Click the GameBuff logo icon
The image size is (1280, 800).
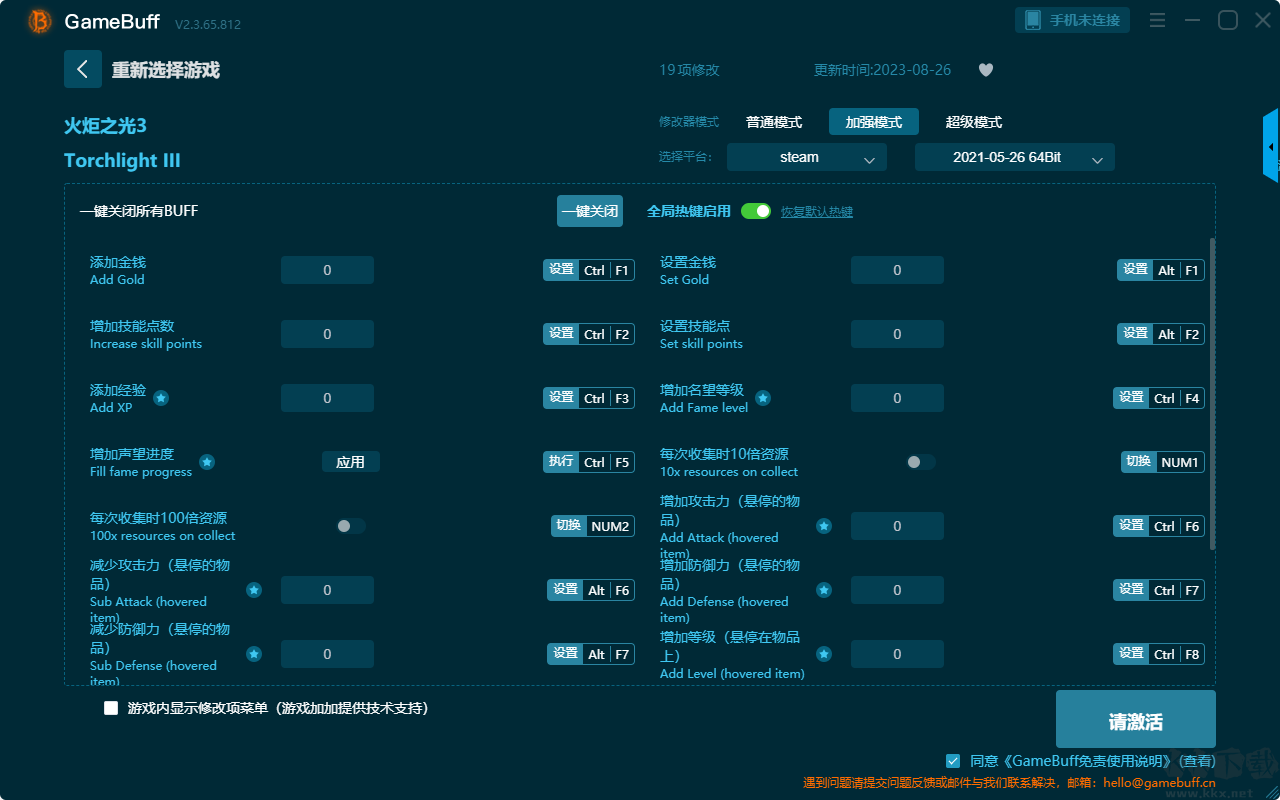tap(40, 21)
